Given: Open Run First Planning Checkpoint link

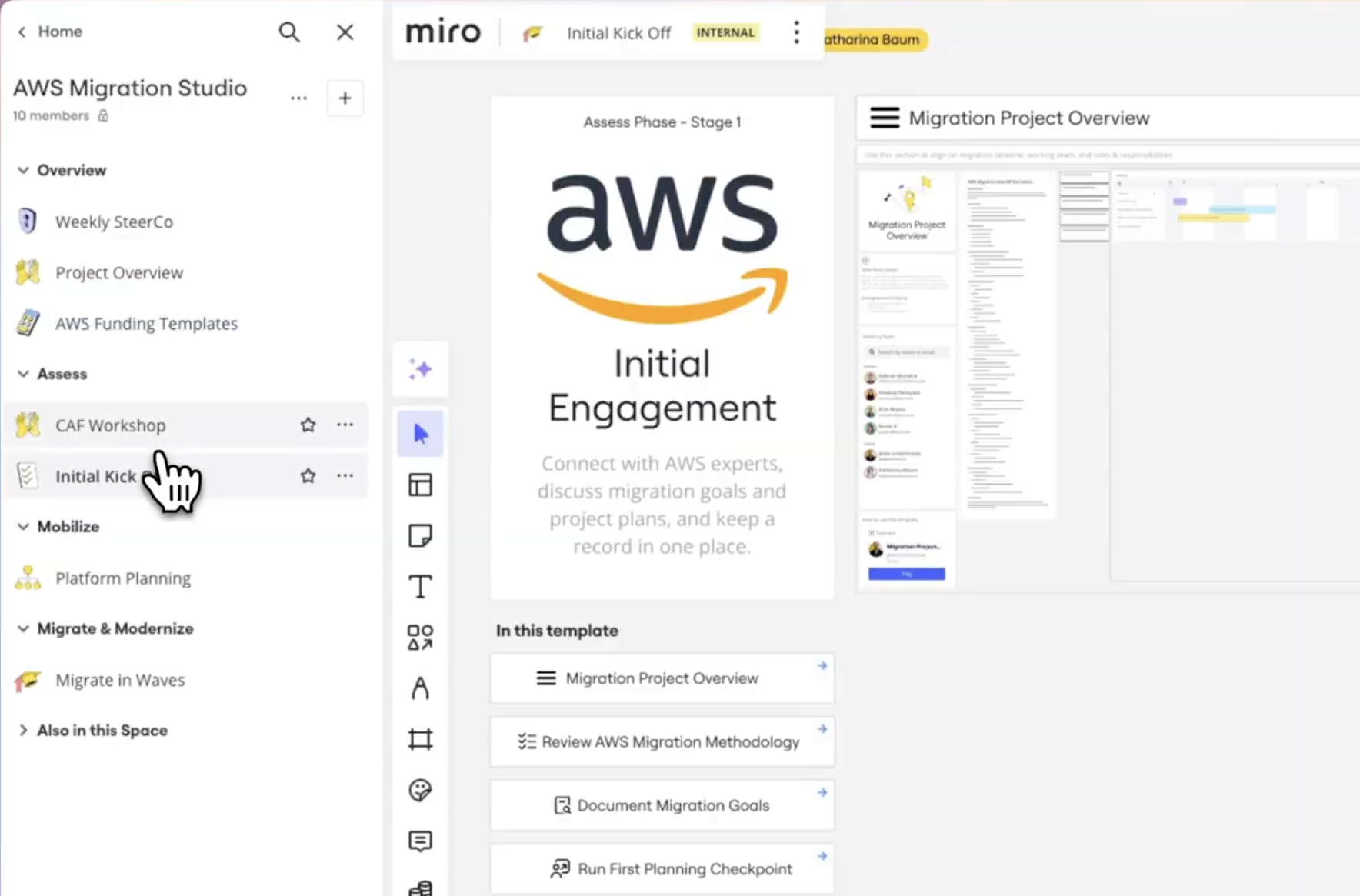Looking at the screenshot, I should click(662, 869).
